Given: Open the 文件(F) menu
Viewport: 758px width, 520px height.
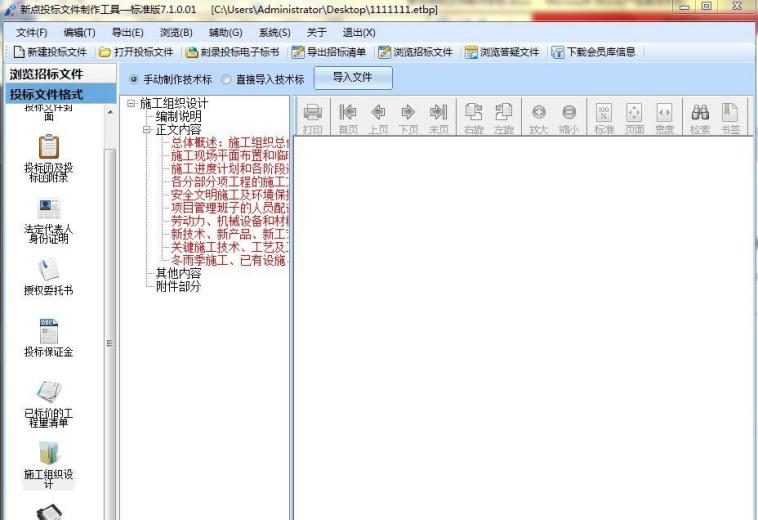Looking at the screenshot, I should tap(31, 32).
